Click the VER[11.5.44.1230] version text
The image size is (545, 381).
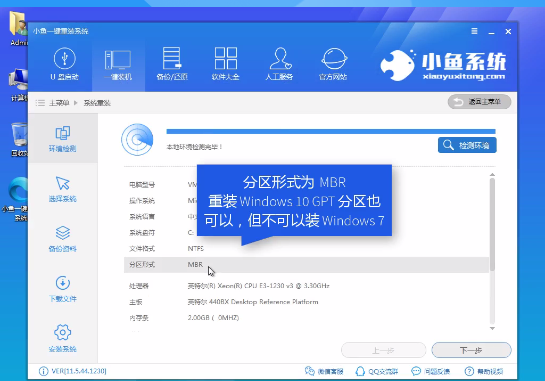tap(79, 371)
